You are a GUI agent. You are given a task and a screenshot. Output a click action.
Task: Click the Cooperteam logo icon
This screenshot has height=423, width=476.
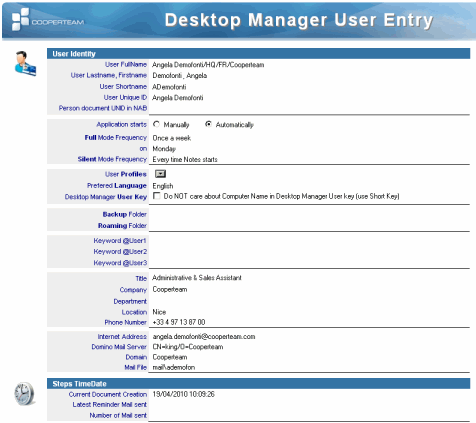click(21, 19)
